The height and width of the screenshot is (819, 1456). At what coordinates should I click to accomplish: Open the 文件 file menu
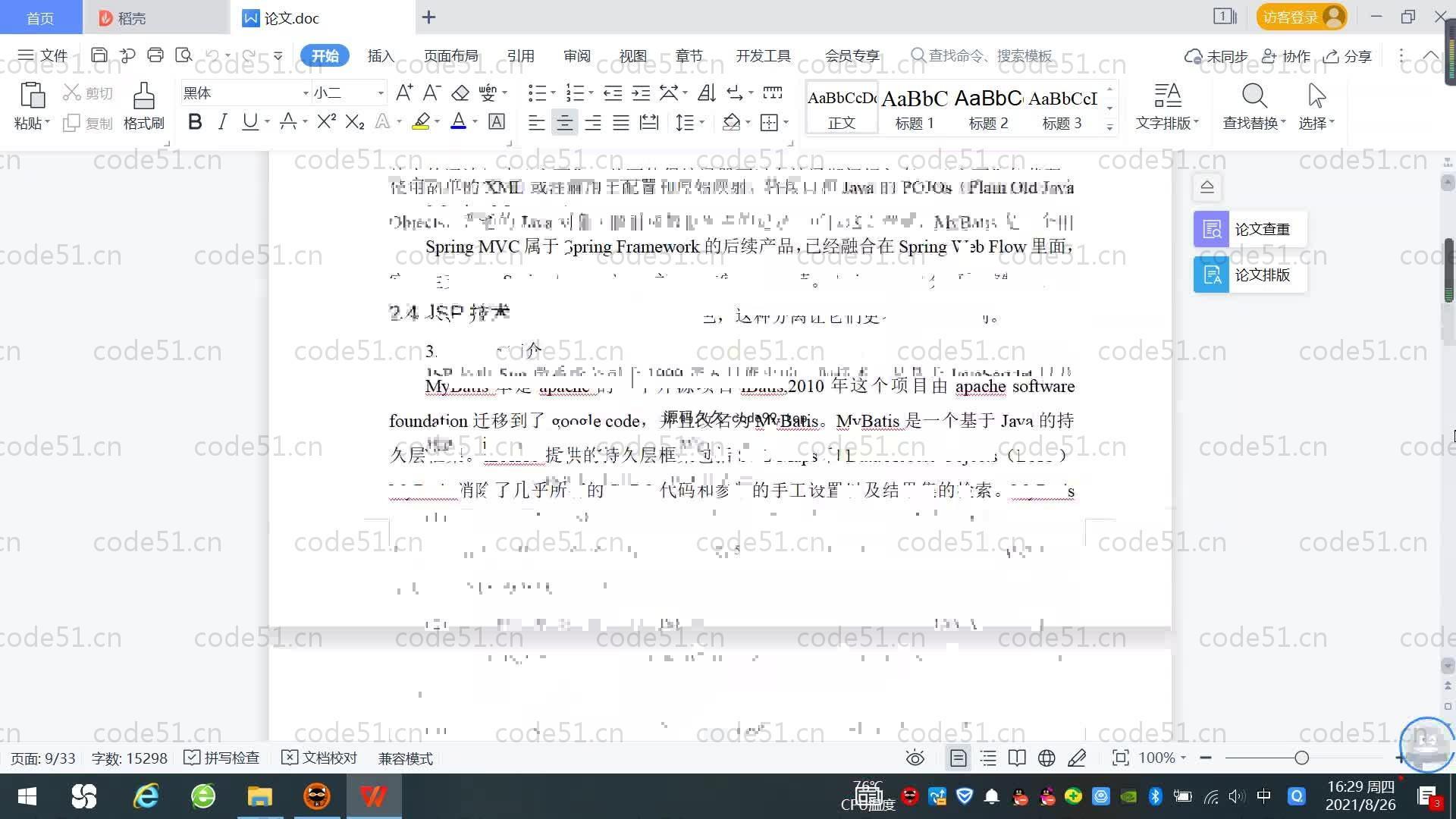point(42,55)
